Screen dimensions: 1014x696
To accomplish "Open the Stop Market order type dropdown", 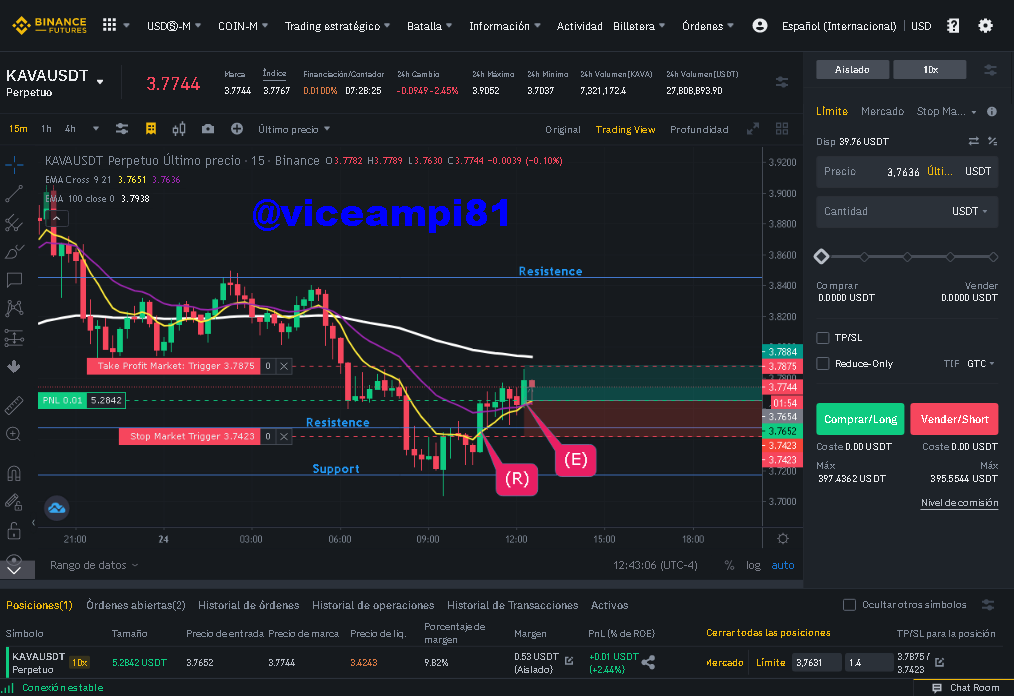I will [x=946, y=111].
